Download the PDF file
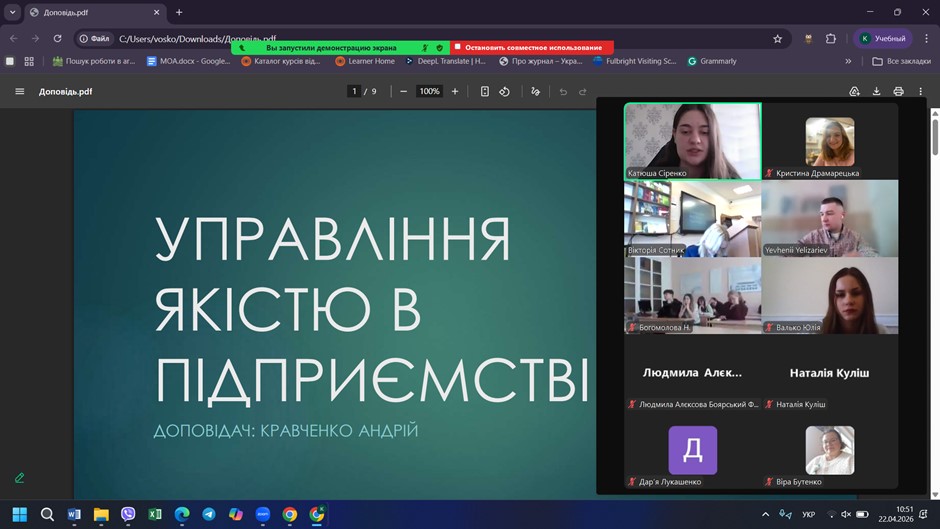 tap(876, 91)
